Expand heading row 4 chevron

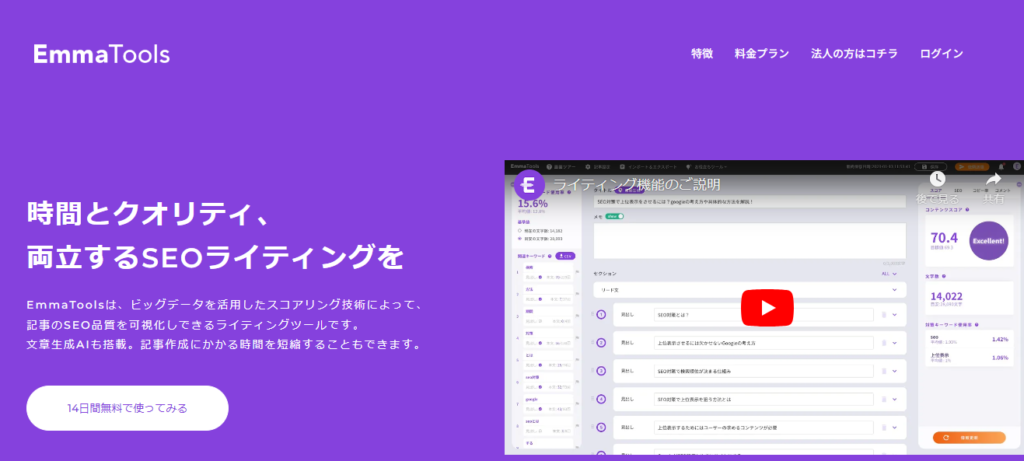coord(895,399)
